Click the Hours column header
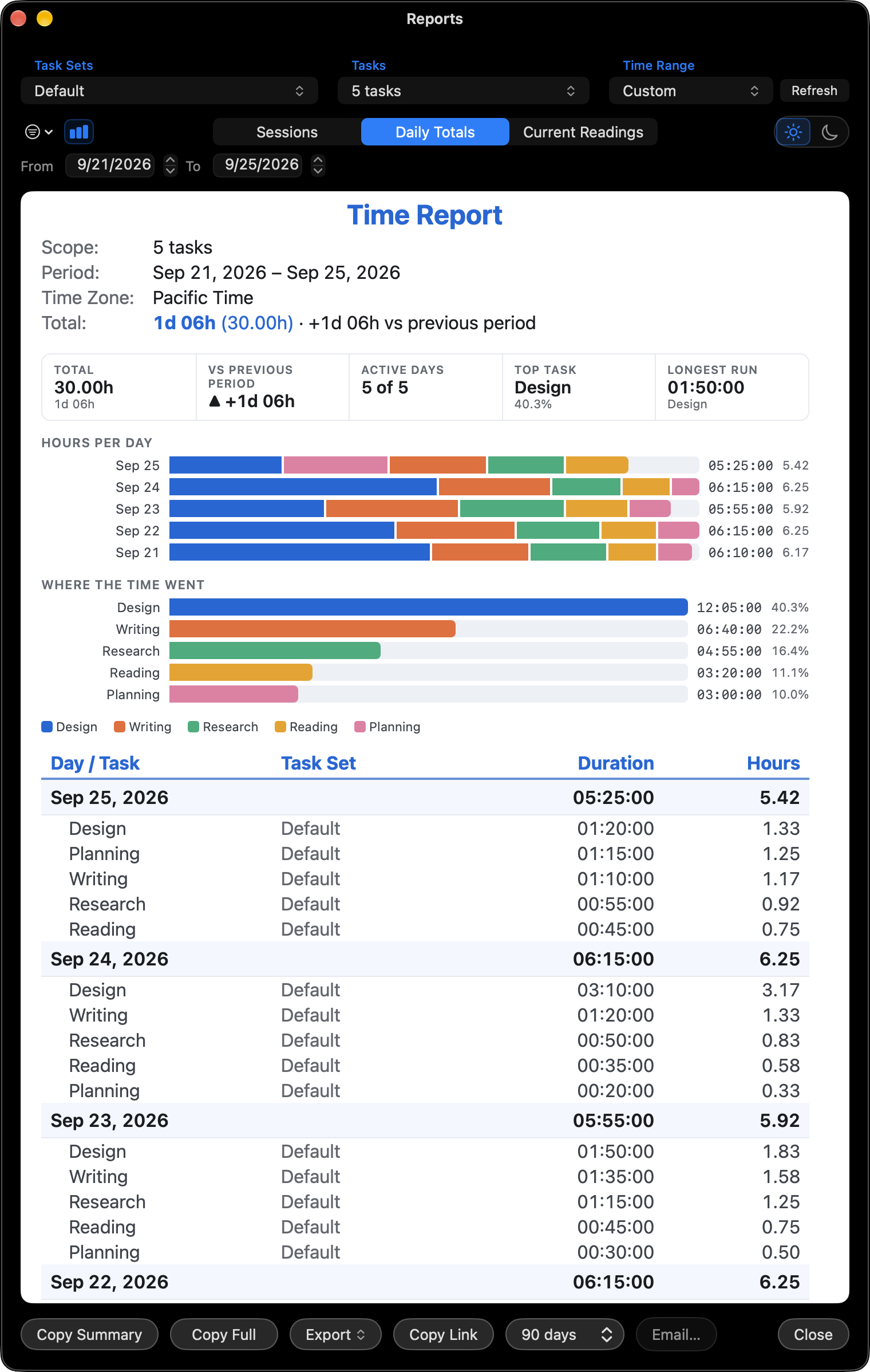Viewport: 870px width, 1372px height. coord(773,763)
